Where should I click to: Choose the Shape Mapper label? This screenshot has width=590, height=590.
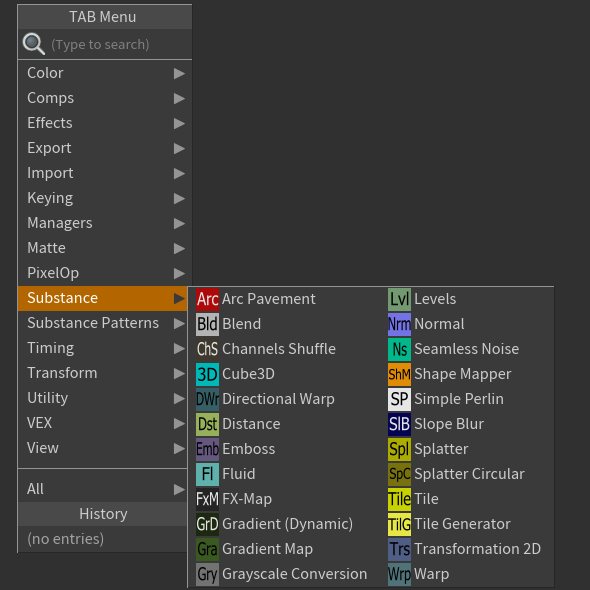pyautogui.click(x=463, y=374)
